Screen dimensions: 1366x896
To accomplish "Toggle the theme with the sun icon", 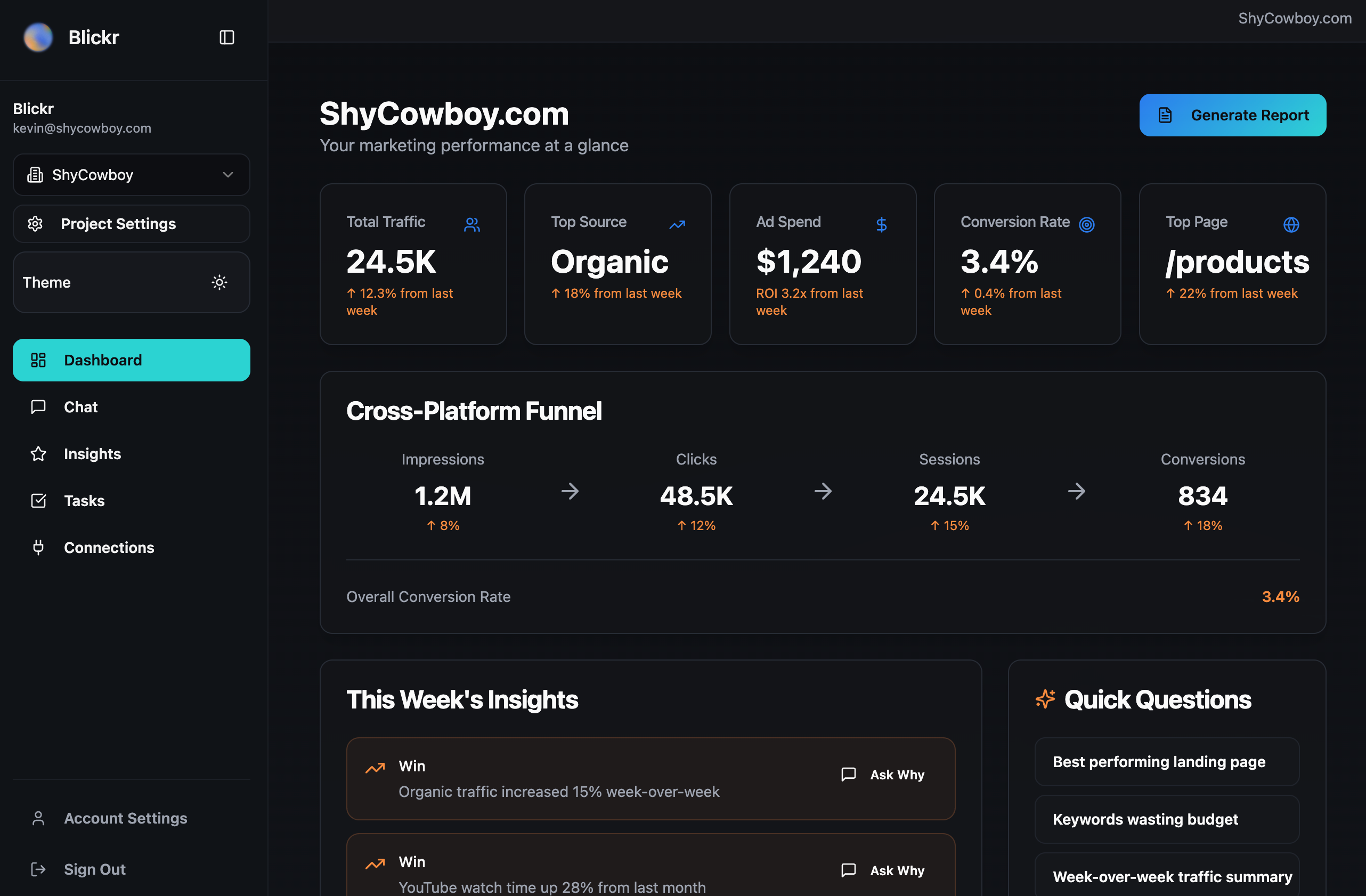I will tap(219, 282).
